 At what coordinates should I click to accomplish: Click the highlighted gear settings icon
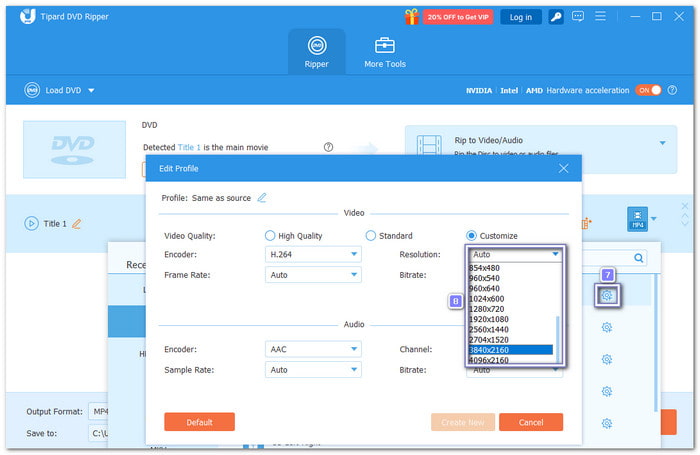[606, 296]
